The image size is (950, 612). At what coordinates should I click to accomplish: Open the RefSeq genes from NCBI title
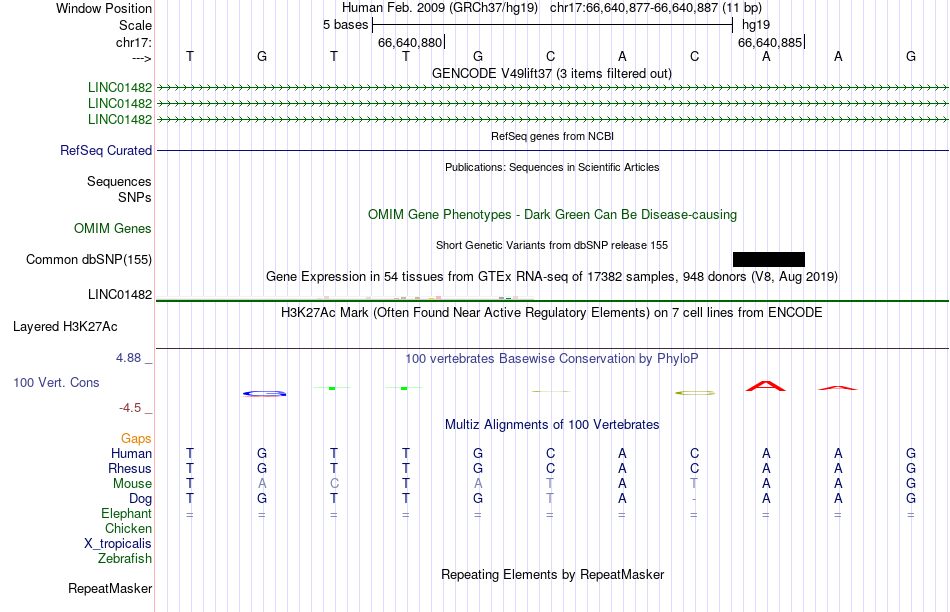tap(553, 136)
